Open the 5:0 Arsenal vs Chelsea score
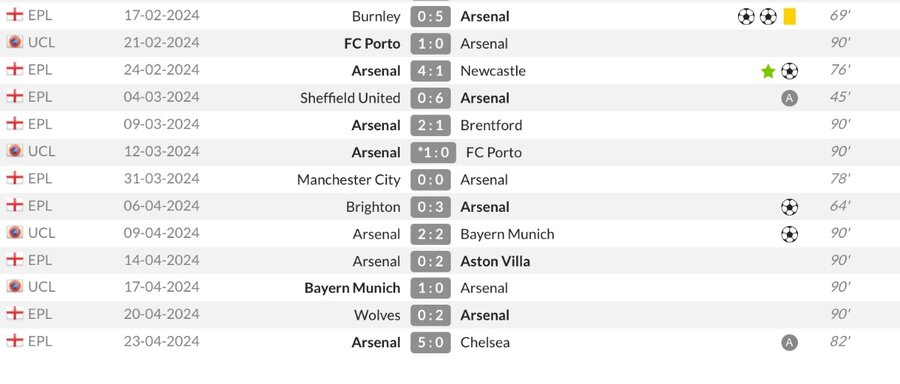This screenshot has height=384, width=900. (430, 343)
